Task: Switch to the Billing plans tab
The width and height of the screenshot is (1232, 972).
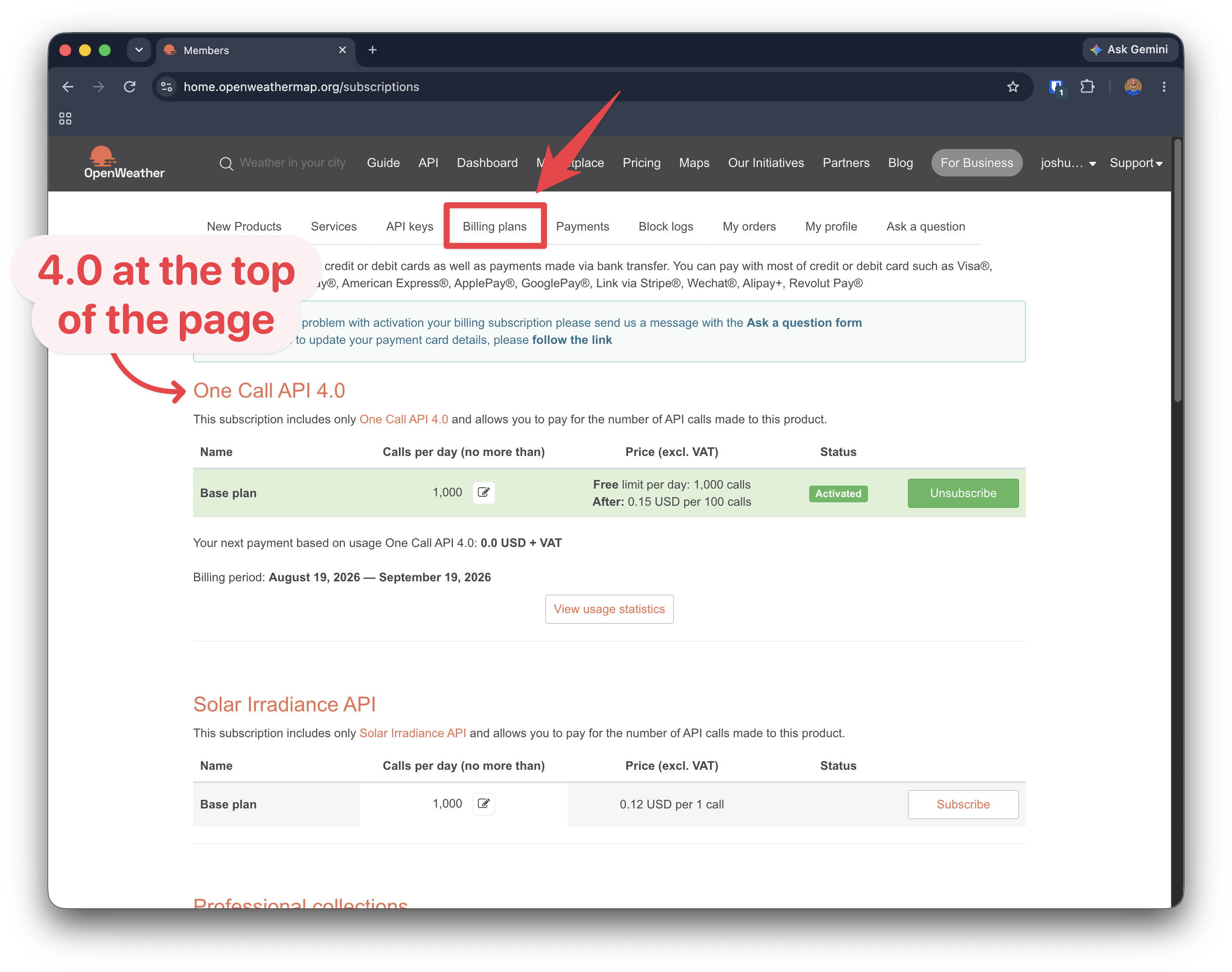Action: pos(495,226)
